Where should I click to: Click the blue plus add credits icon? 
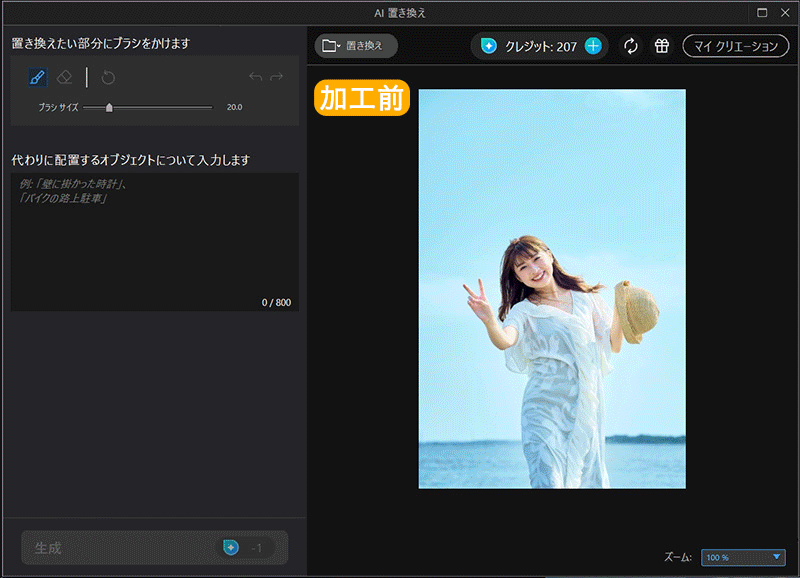click(593, 46)
